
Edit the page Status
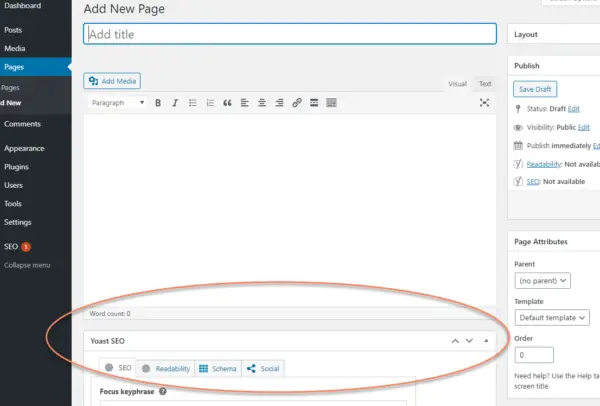pos(573,109)
